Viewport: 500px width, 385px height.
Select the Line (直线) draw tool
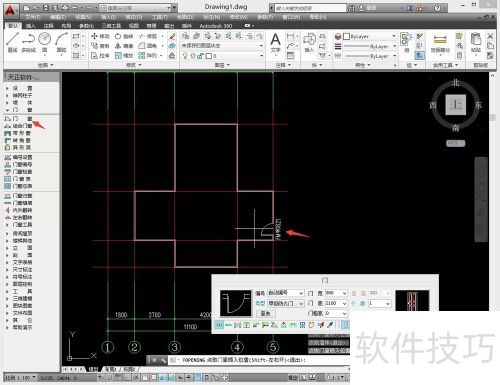(12, 42)
